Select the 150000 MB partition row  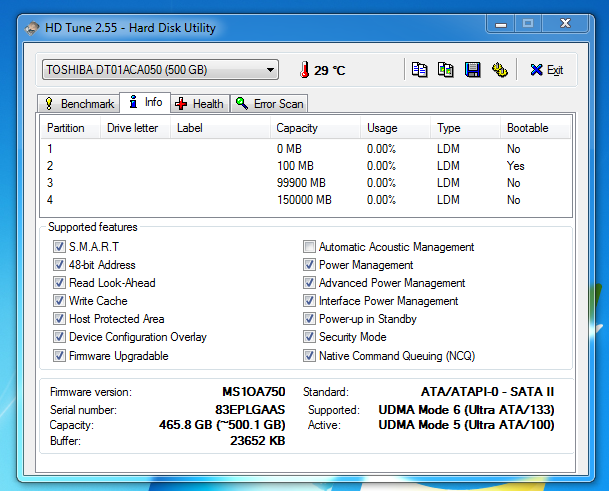pos(306,200)
